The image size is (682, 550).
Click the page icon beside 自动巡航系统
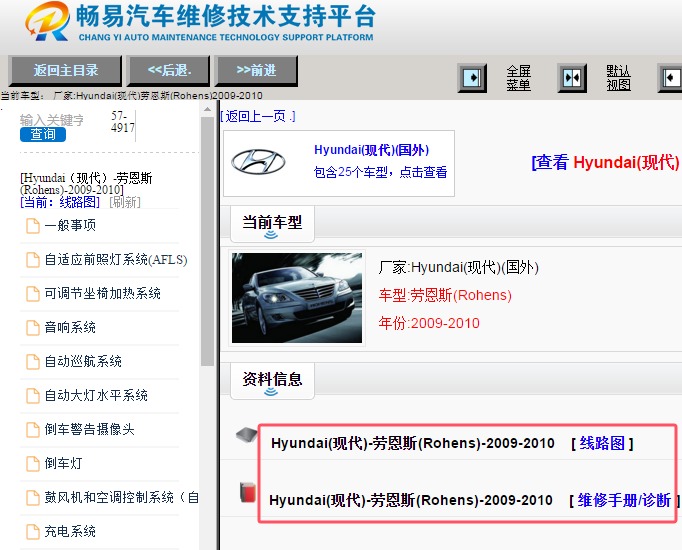tap(33, 362)
